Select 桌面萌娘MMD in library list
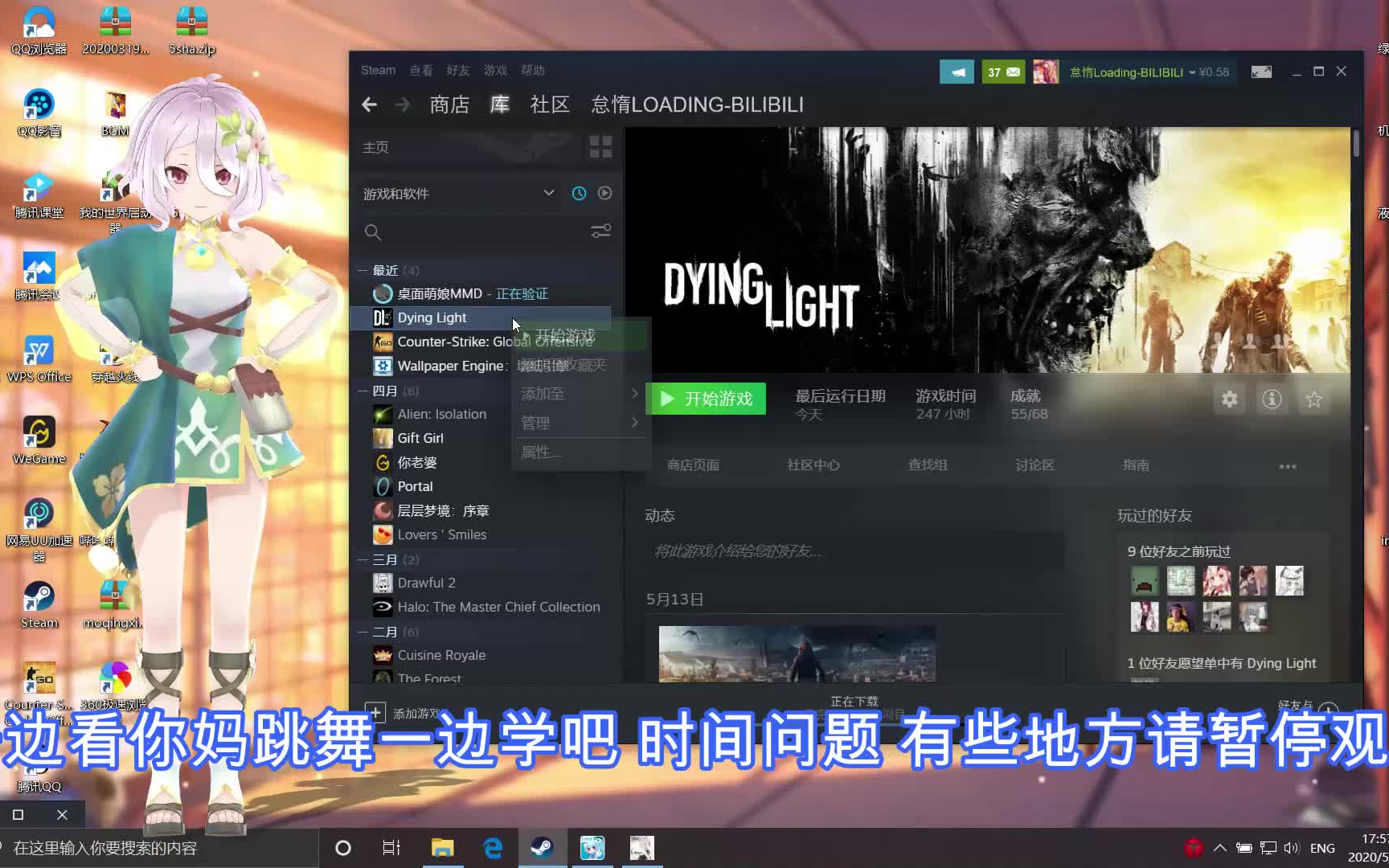Screen dimensions: 1389x868 (481, 294)
